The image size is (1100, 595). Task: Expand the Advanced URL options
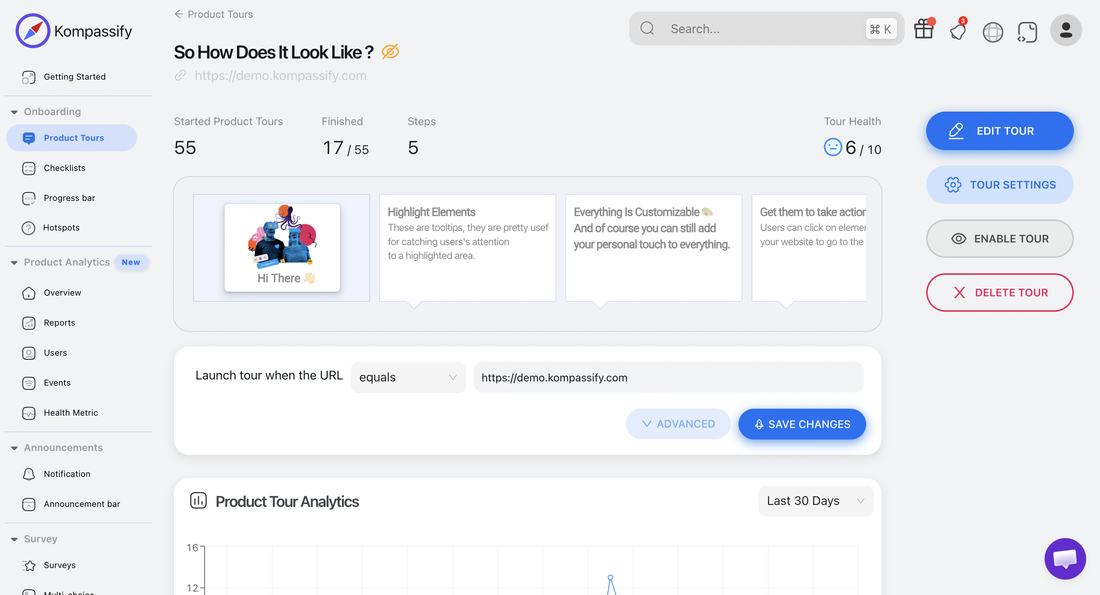tap(678, 423)
